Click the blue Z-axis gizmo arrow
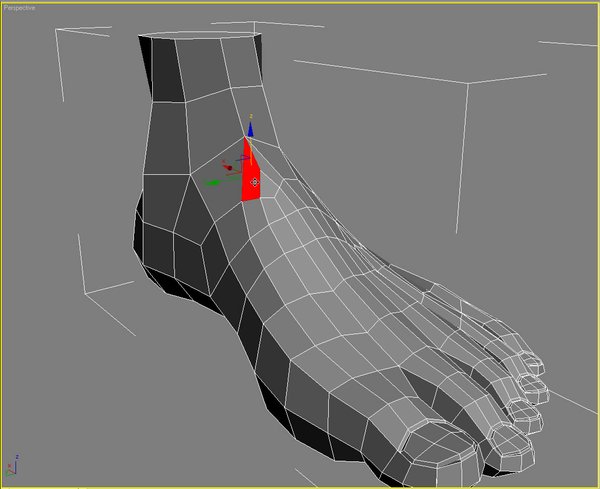The image size is (600, 489). pyautogui.click(x=250, y=130)
